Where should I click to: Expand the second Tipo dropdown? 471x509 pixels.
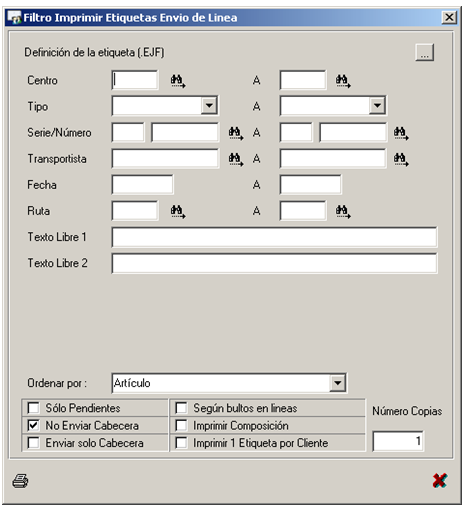(377, 106)
